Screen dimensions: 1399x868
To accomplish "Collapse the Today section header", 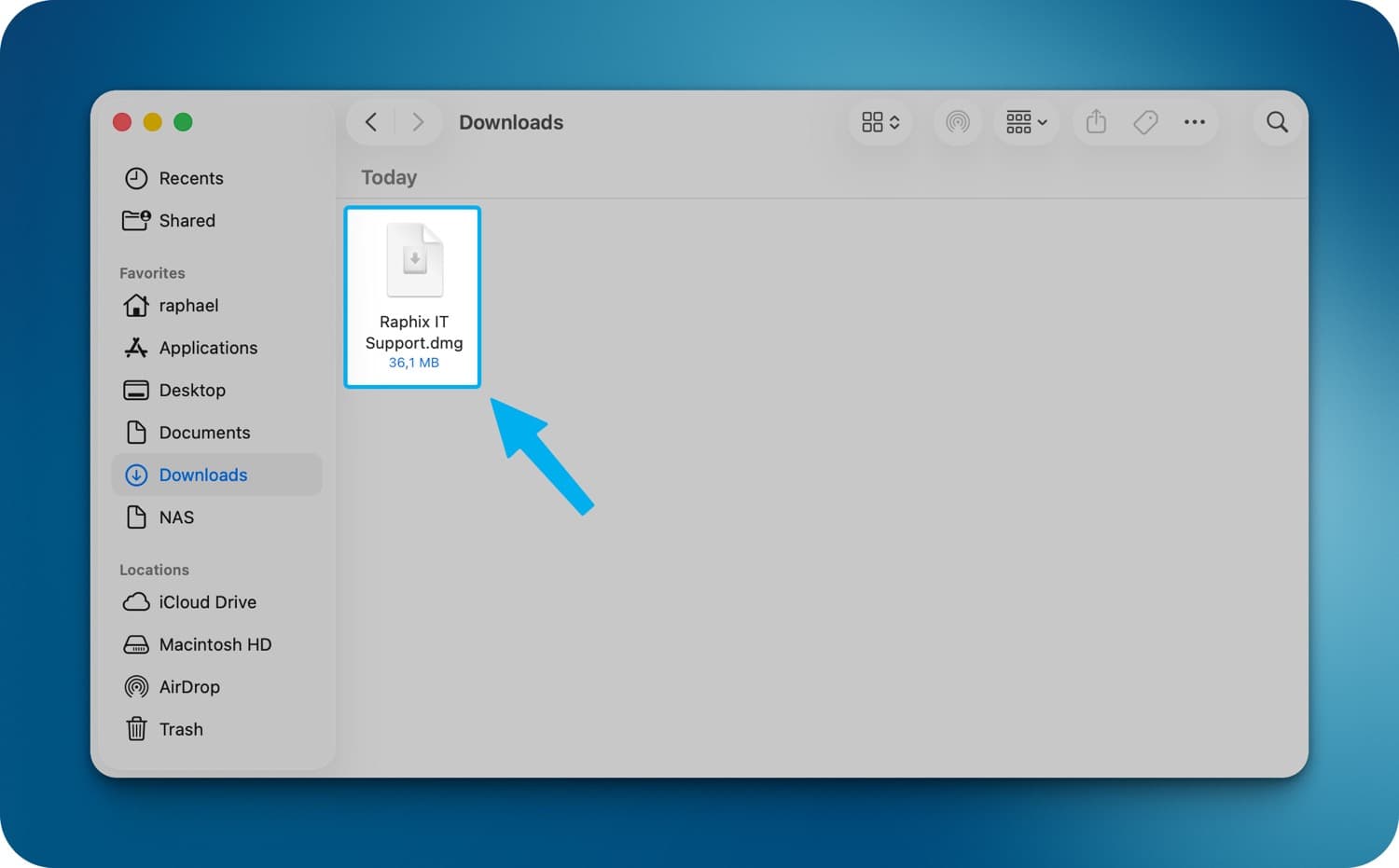I will tap(388, 177).
